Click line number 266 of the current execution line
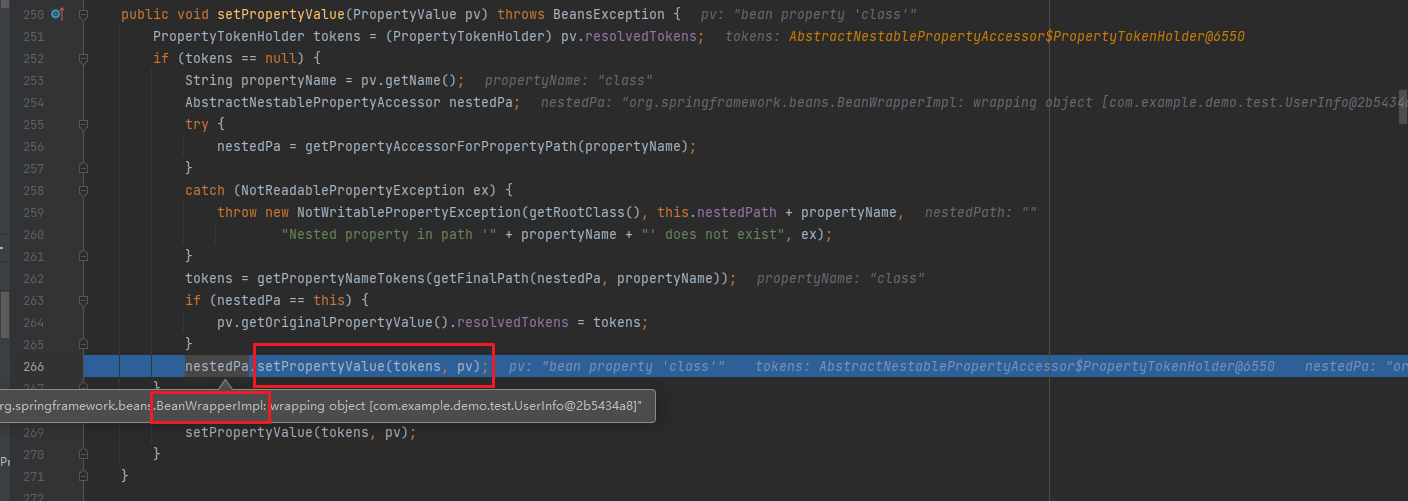1408x501 pixels. [x=33, y=366]
